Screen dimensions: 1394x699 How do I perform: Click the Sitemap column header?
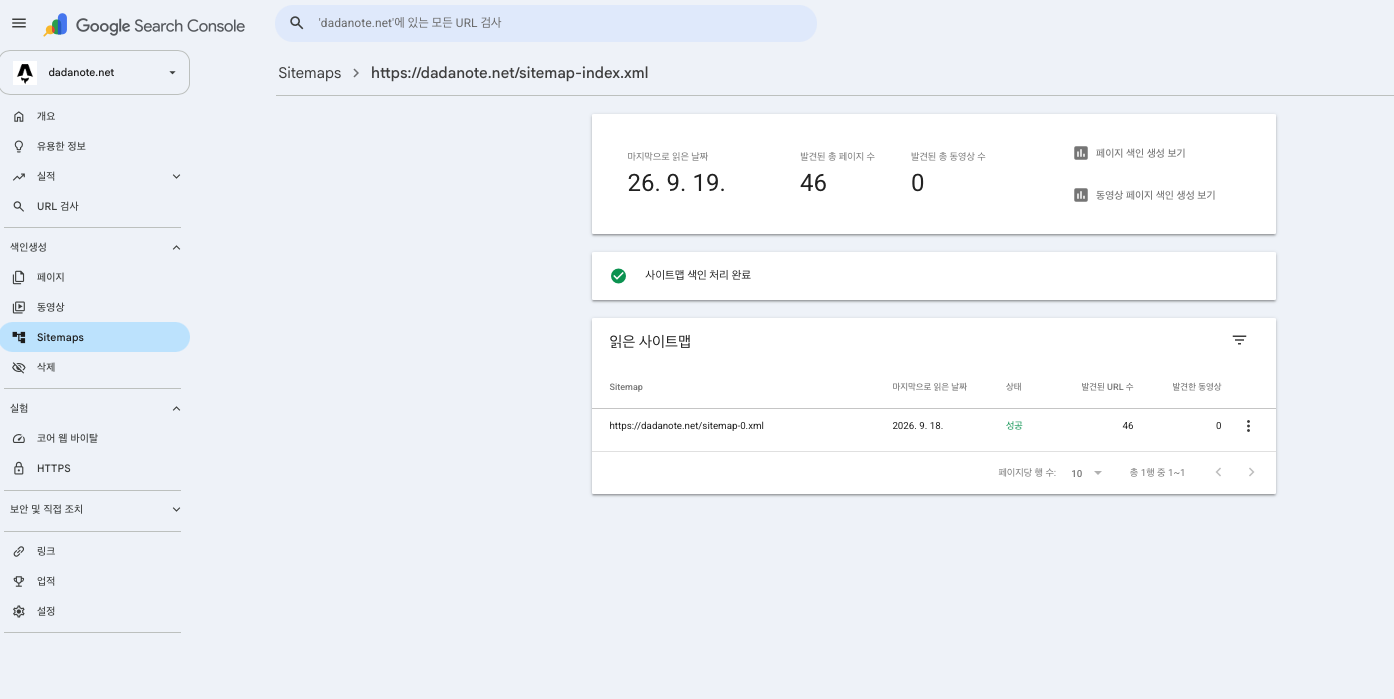(x=626, y=387)
